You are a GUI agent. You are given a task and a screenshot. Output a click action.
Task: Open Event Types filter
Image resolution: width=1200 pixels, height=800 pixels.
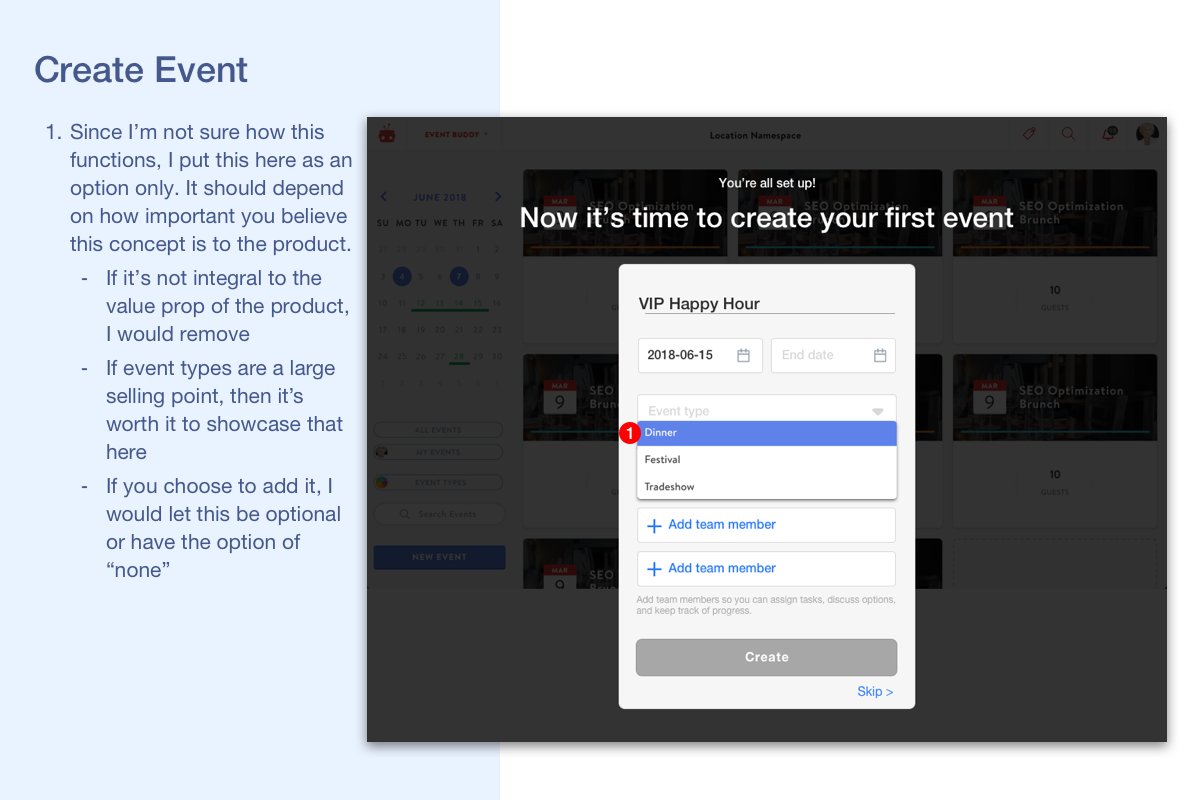[438, 482]
